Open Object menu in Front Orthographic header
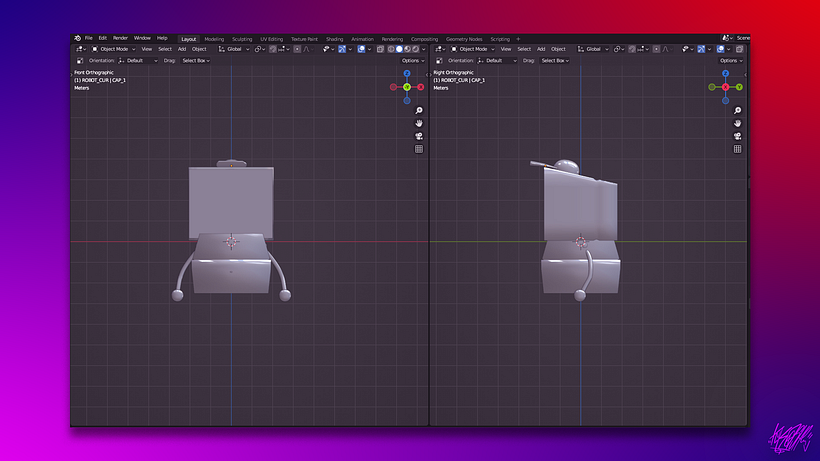 [x=199, y=49]
